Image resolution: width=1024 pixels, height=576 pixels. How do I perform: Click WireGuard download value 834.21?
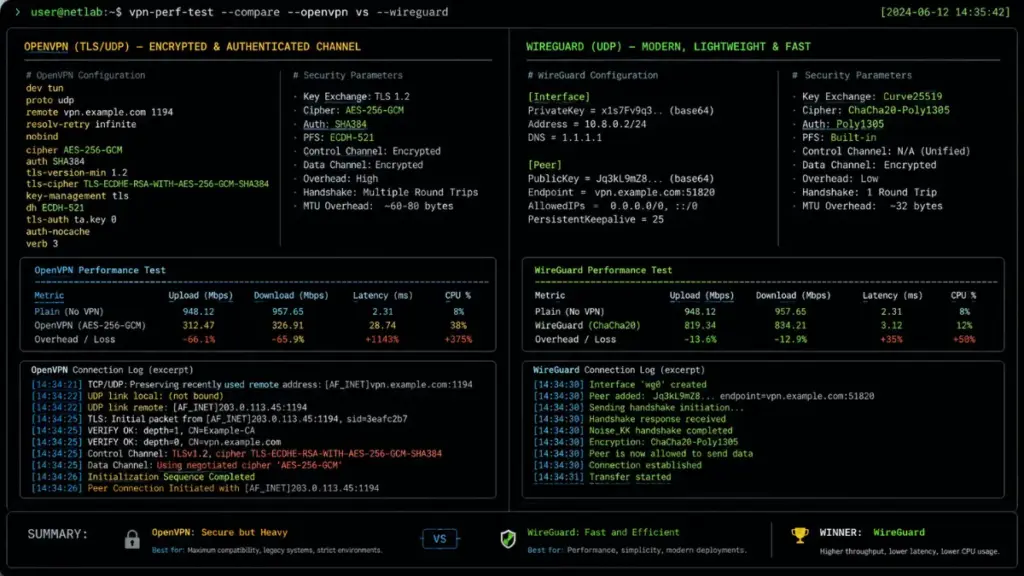(x=790, y=325)
